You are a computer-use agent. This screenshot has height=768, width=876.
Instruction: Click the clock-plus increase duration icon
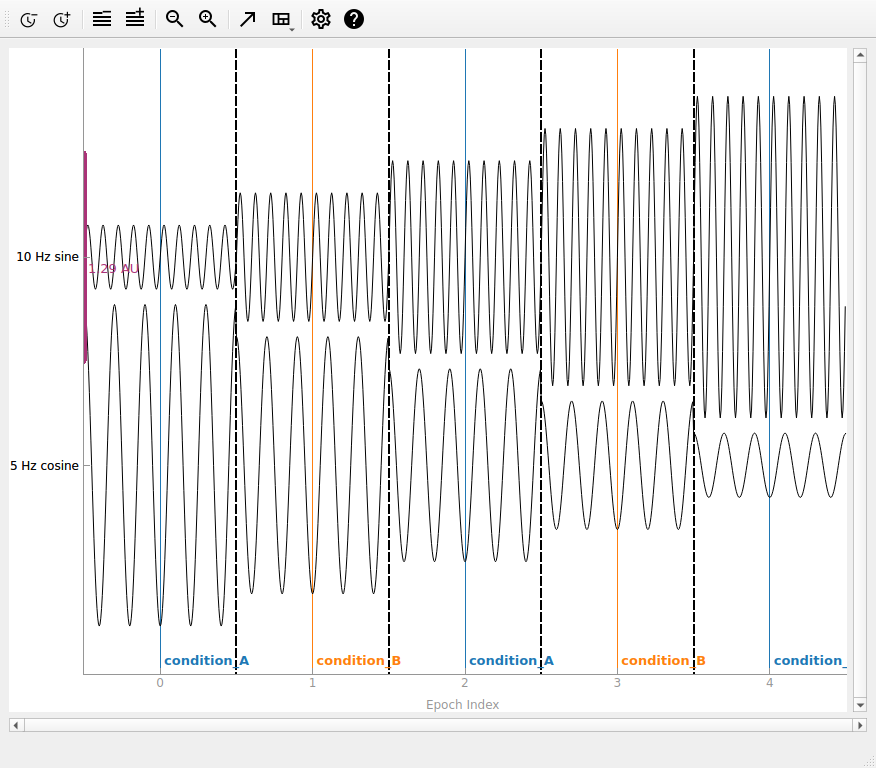point(61,20)
